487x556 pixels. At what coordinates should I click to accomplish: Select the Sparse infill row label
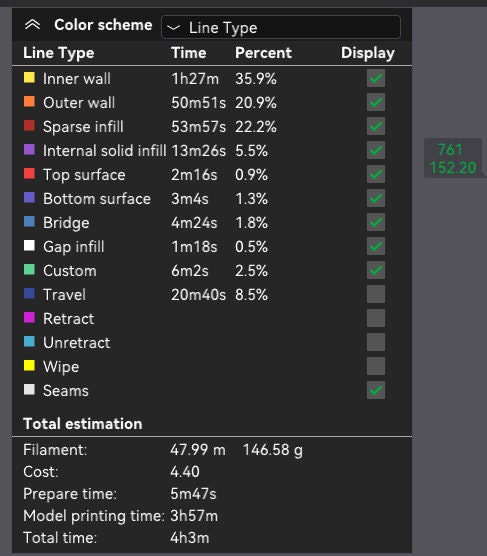point(83,127)
